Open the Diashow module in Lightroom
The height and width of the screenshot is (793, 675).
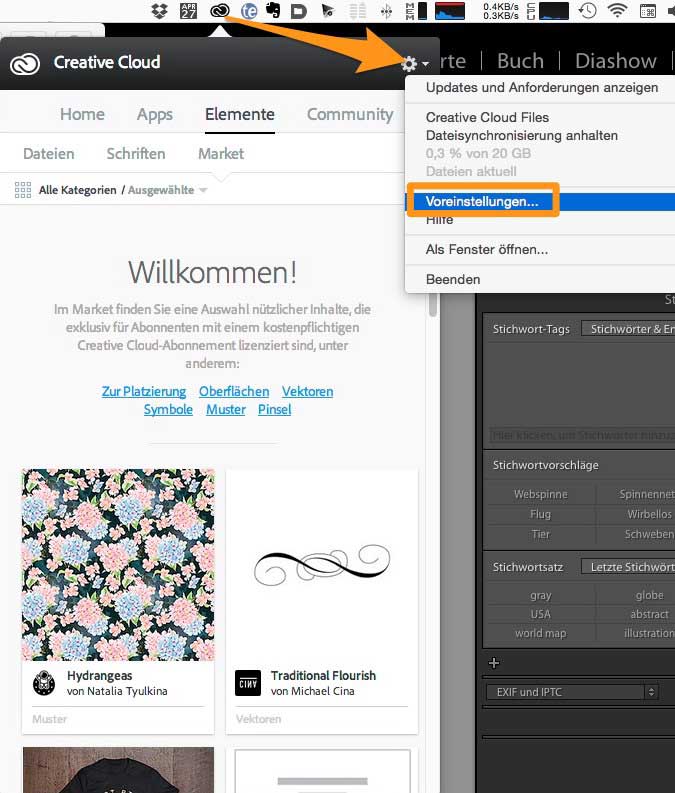tap(616, 61)
